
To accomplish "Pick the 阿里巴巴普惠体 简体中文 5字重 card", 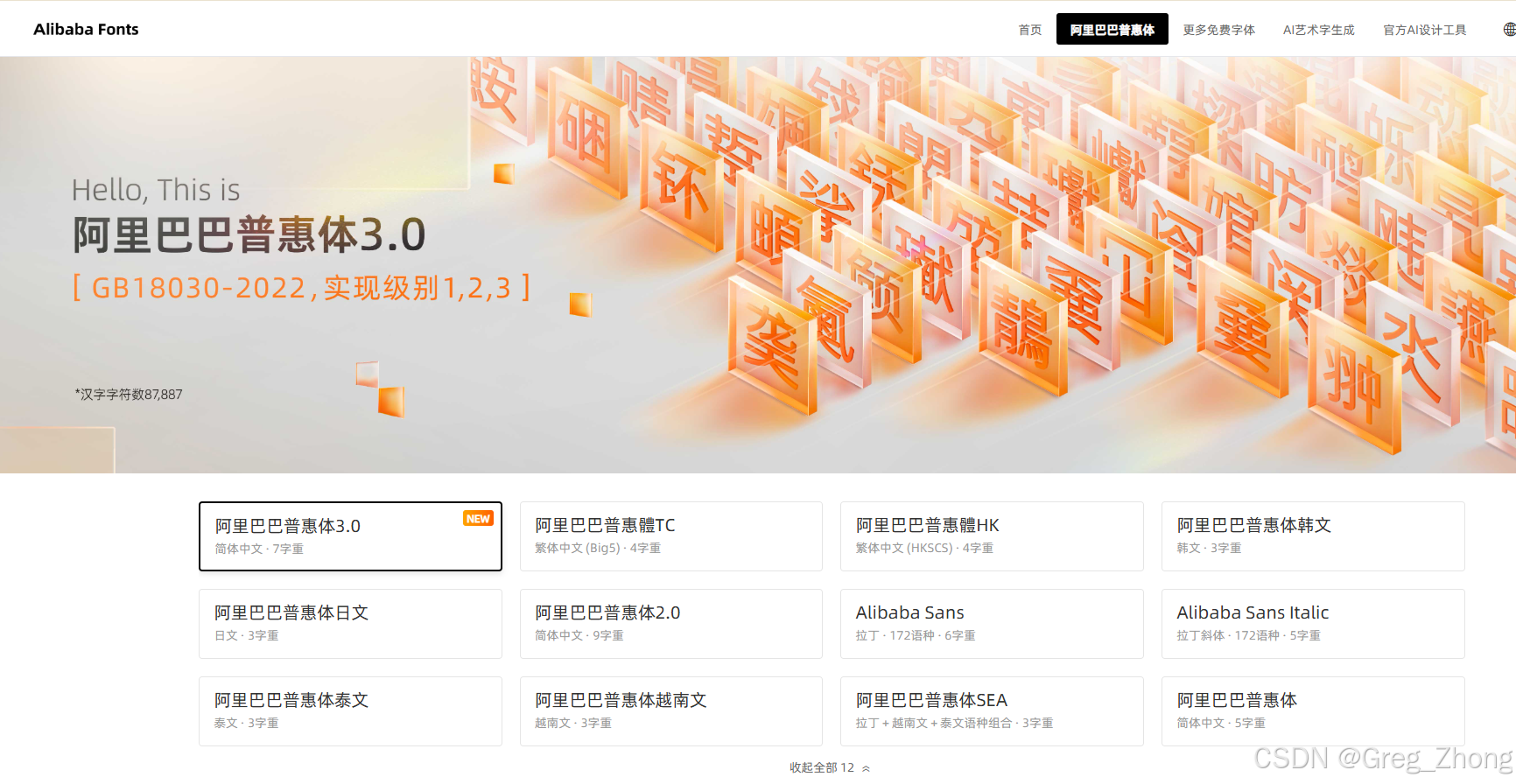I will pos(1313,711).
